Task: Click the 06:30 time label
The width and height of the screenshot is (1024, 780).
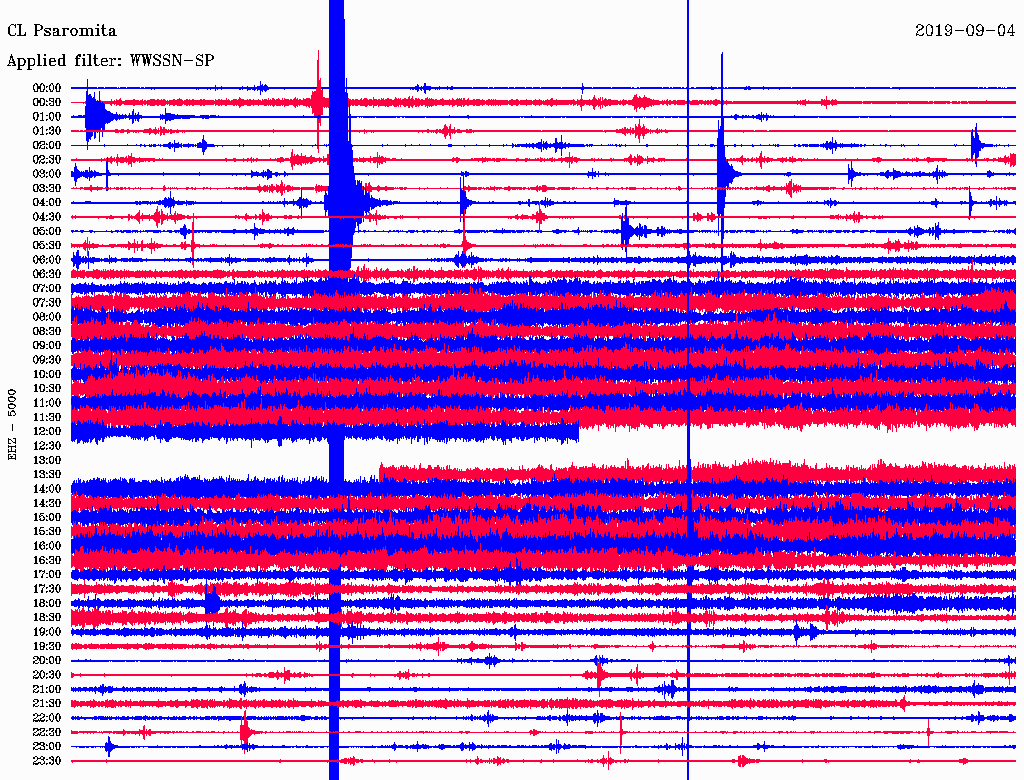Action: 47,274
